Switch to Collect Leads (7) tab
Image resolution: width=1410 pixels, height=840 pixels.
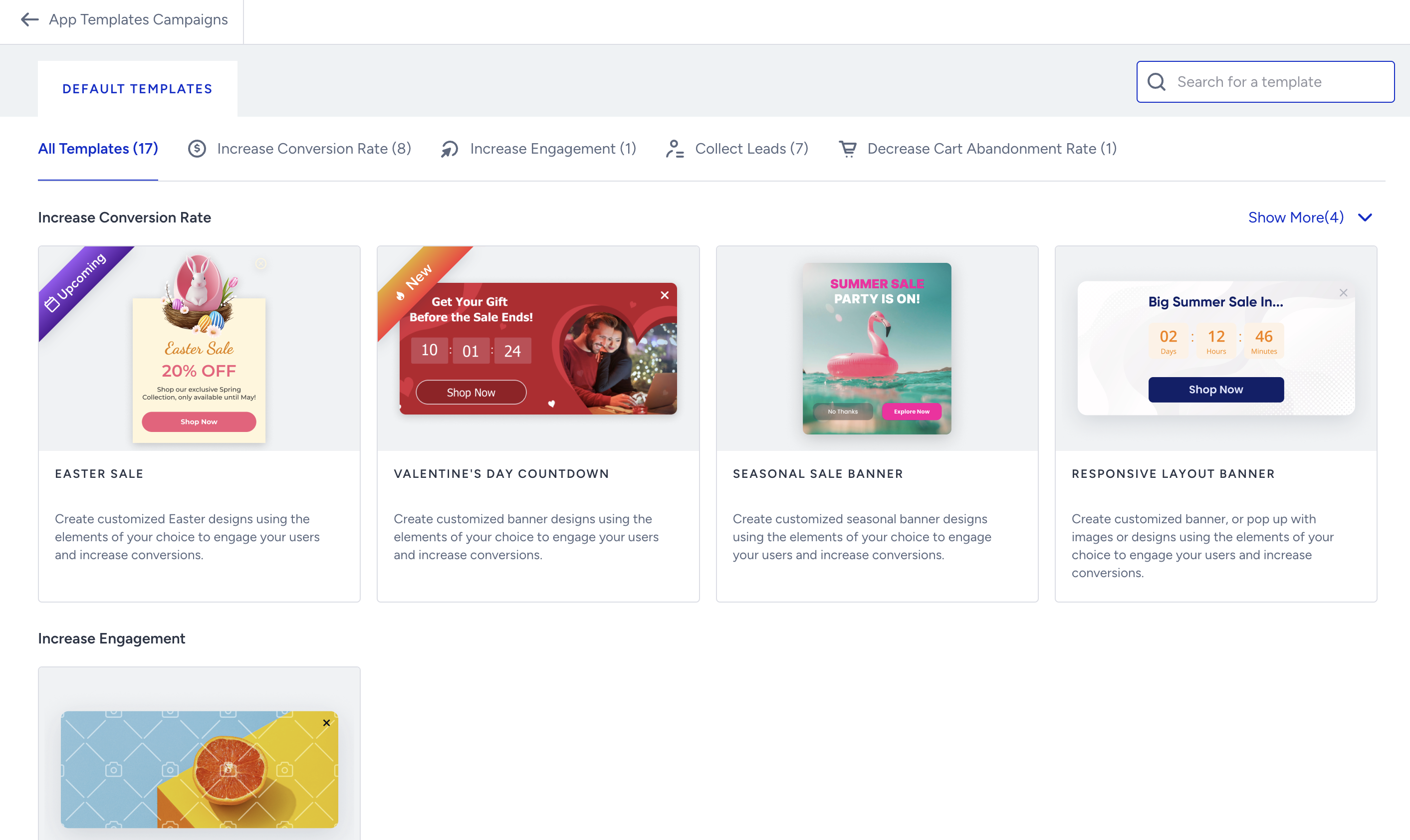point(737,149)
